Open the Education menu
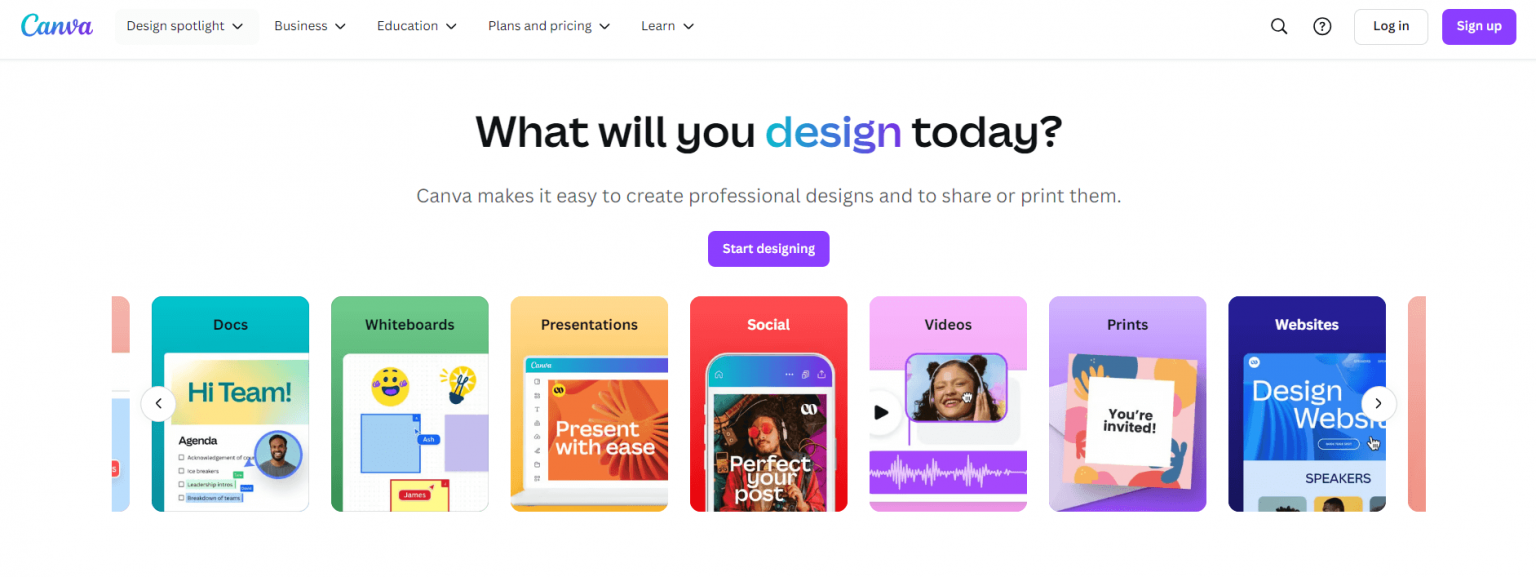Viewport: 1536px width, 577px height. pos(416,26)
